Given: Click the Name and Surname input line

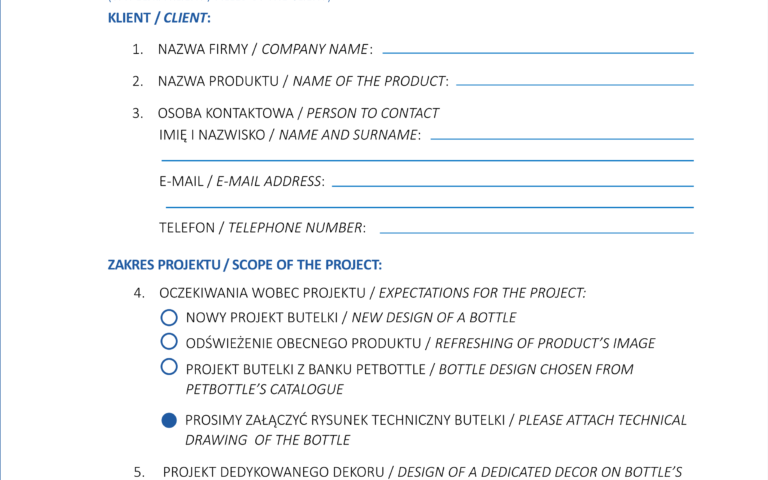Looking at the screenshot, I should [561, 136].
